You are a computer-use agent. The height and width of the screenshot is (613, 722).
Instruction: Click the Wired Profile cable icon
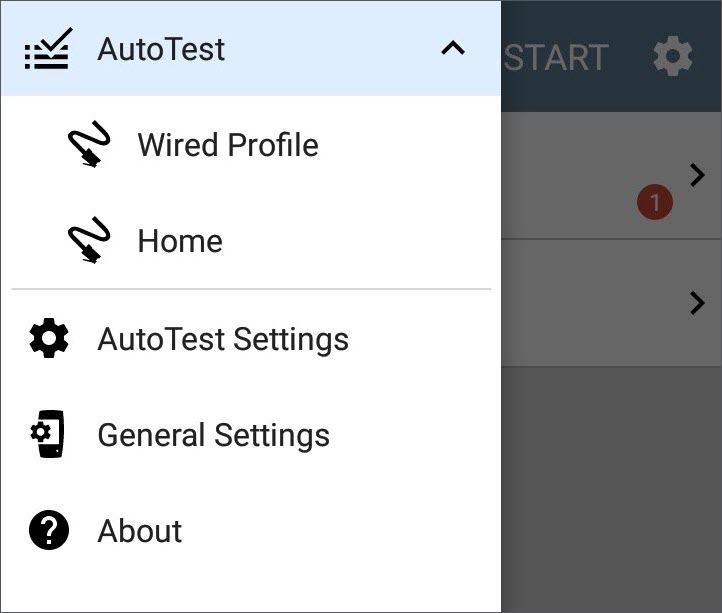pyautogui.click(x=89, y=144)
